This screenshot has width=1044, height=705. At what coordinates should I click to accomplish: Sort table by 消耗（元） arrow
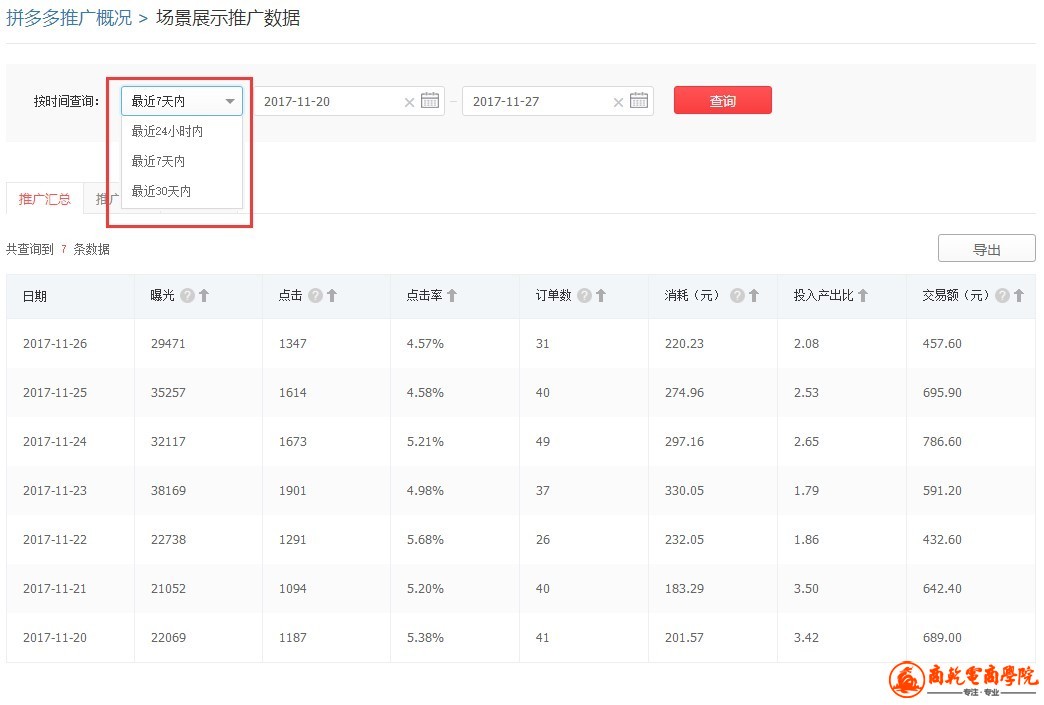[x=754, y=295]
